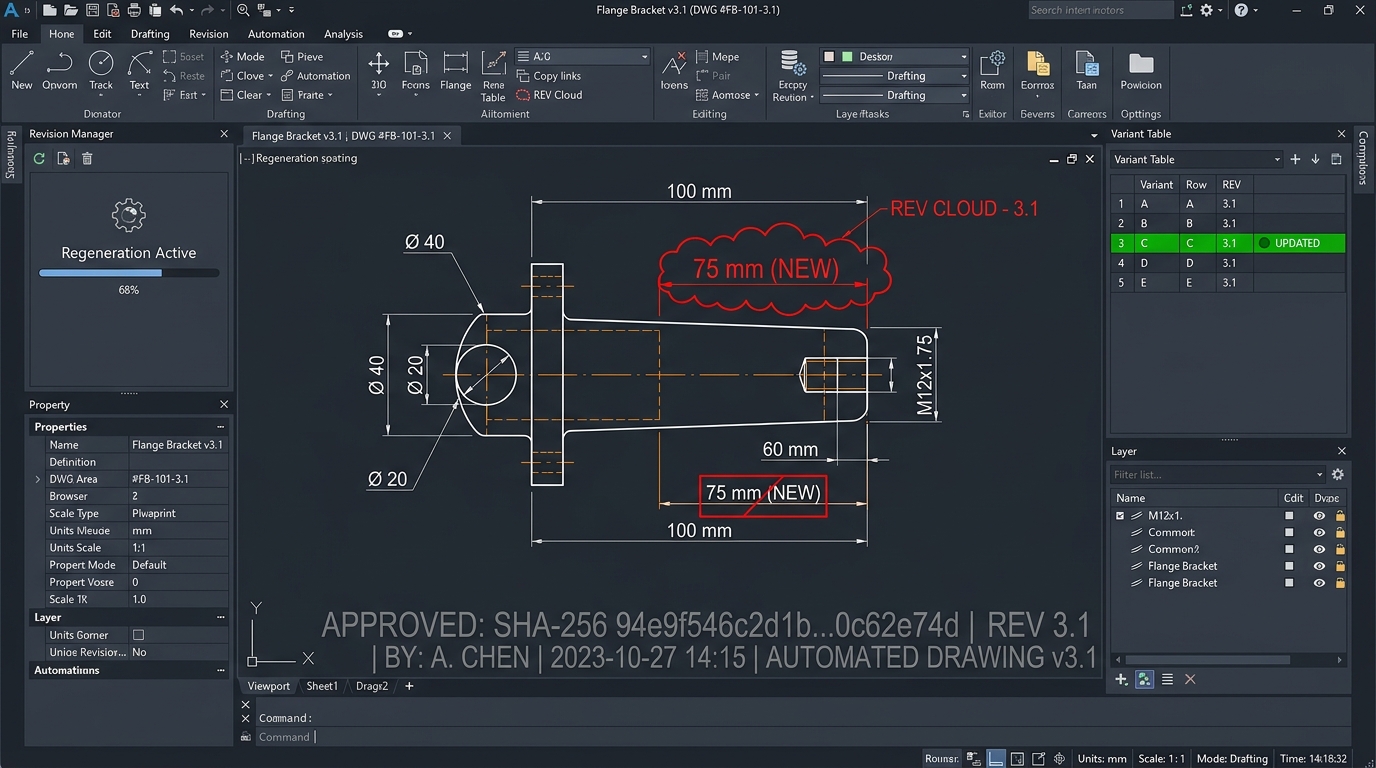The image size is (1376, 768).
Task: Open the Drafting ribbon tab
Action: [150, 34]
